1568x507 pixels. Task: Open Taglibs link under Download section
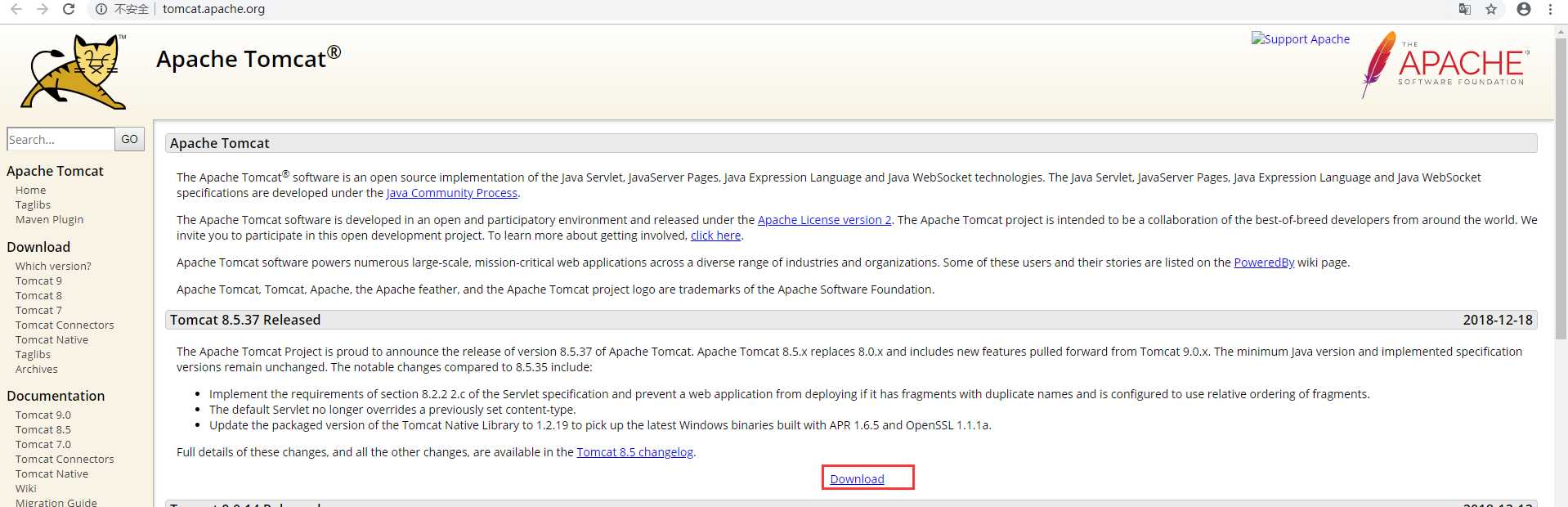point(33,354)
